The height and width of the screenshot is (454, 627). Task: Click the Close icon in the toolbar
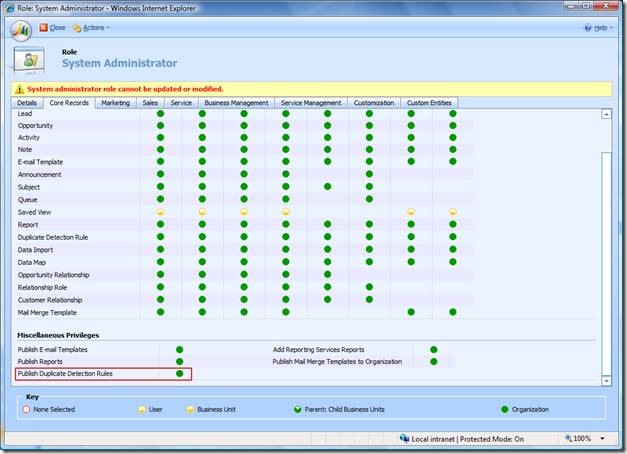[43, 28]
